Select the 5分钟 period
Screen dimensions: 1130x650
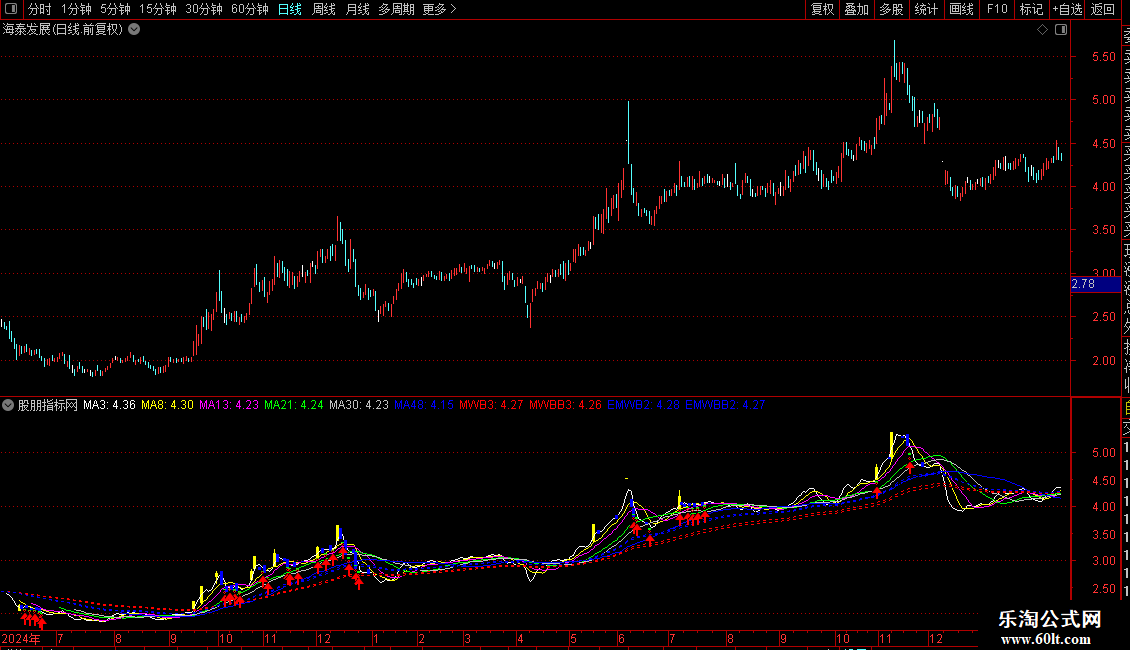[115, 9]
